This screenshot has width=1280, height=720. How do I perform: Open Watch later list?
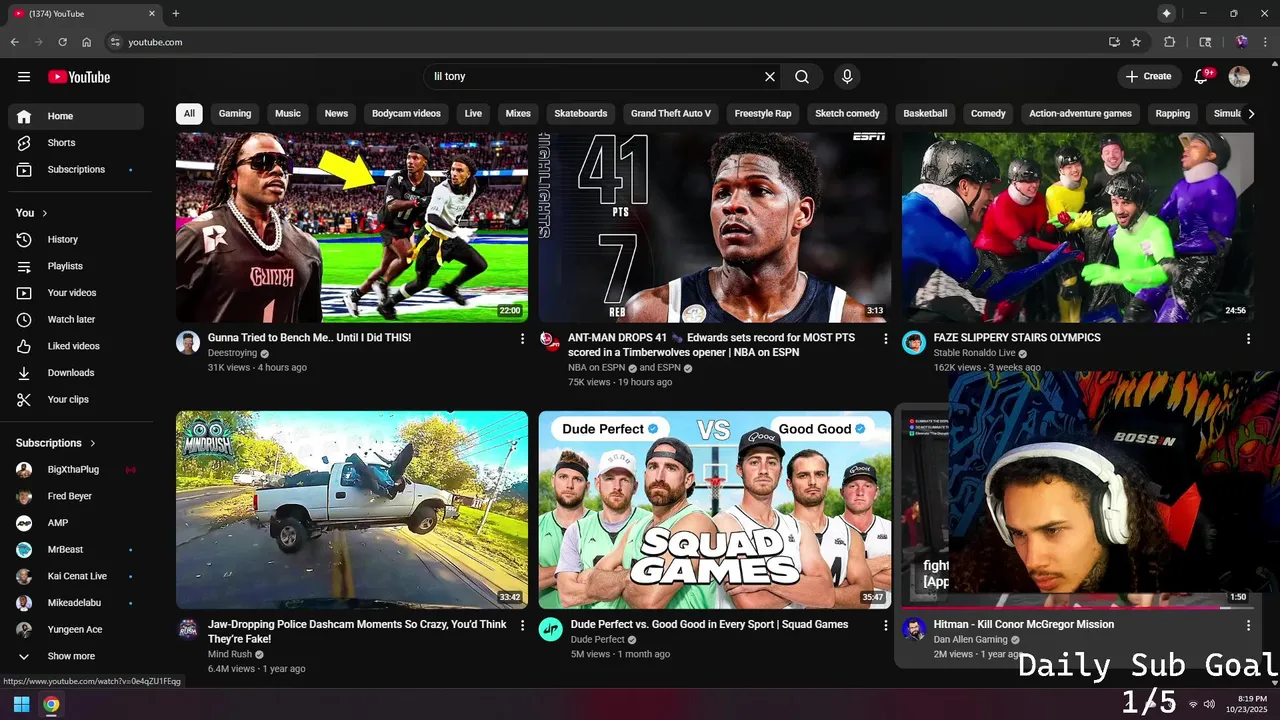click(76, 320)
